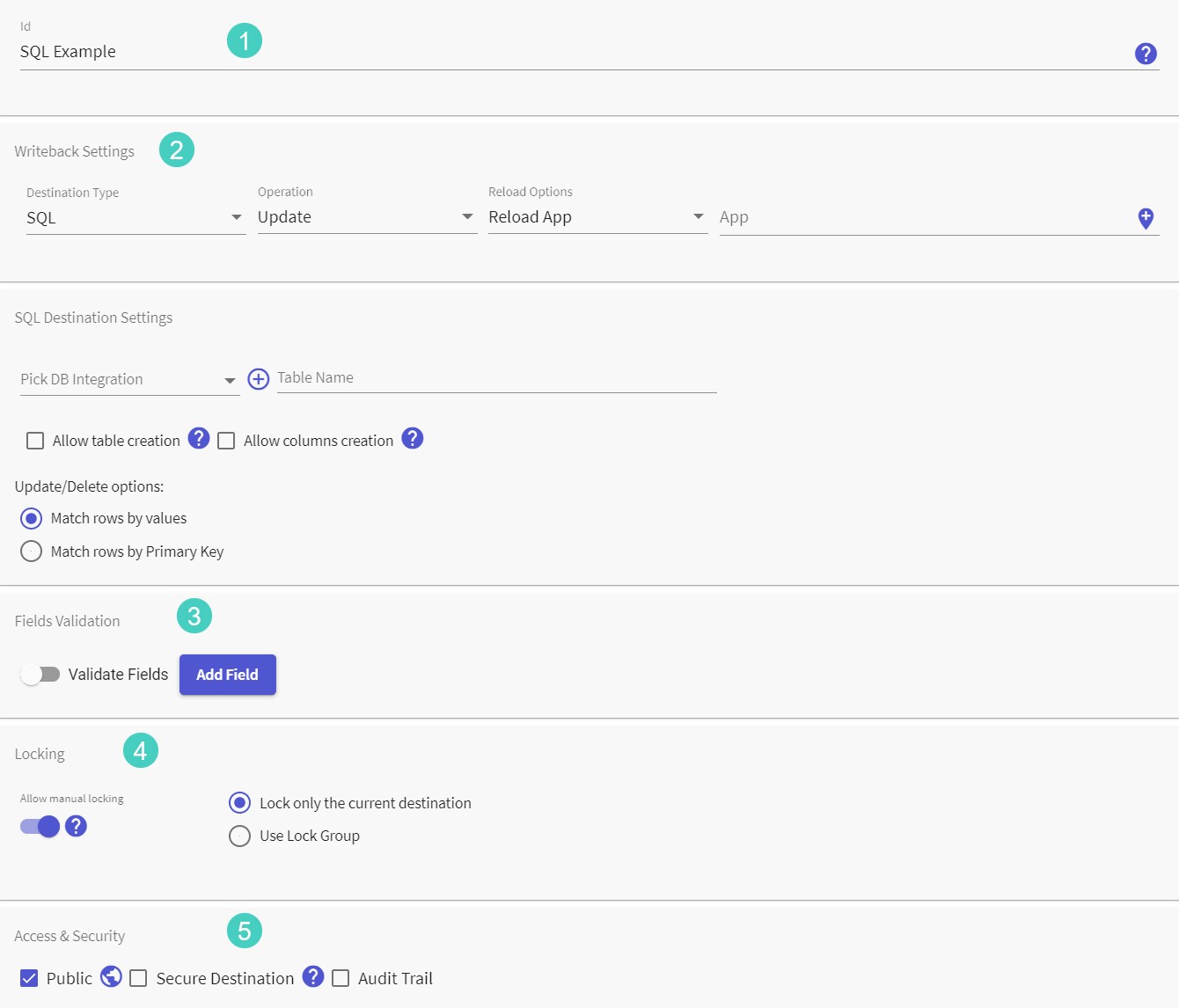The height and width of the screenshot is (1008, 1179).
Task: Click help icon beside manual locking toggle
Action: click(x=77, y=826)
